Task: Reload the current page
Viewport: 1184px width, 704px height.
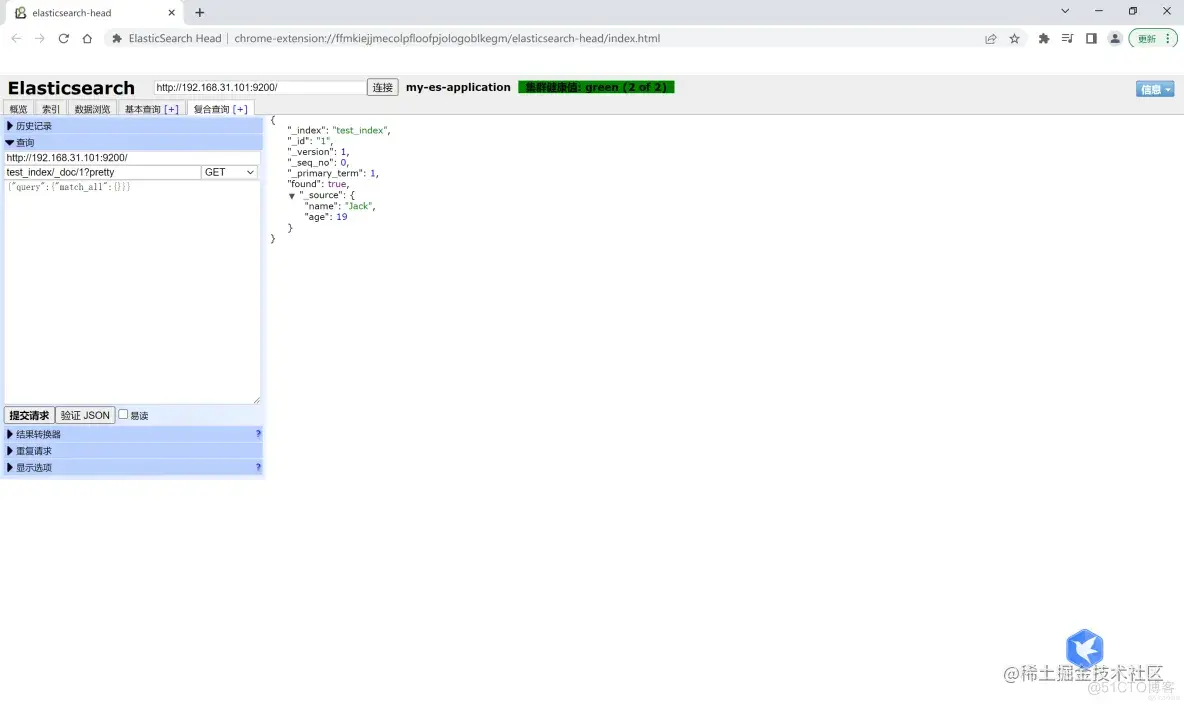Action: [63, 39]
